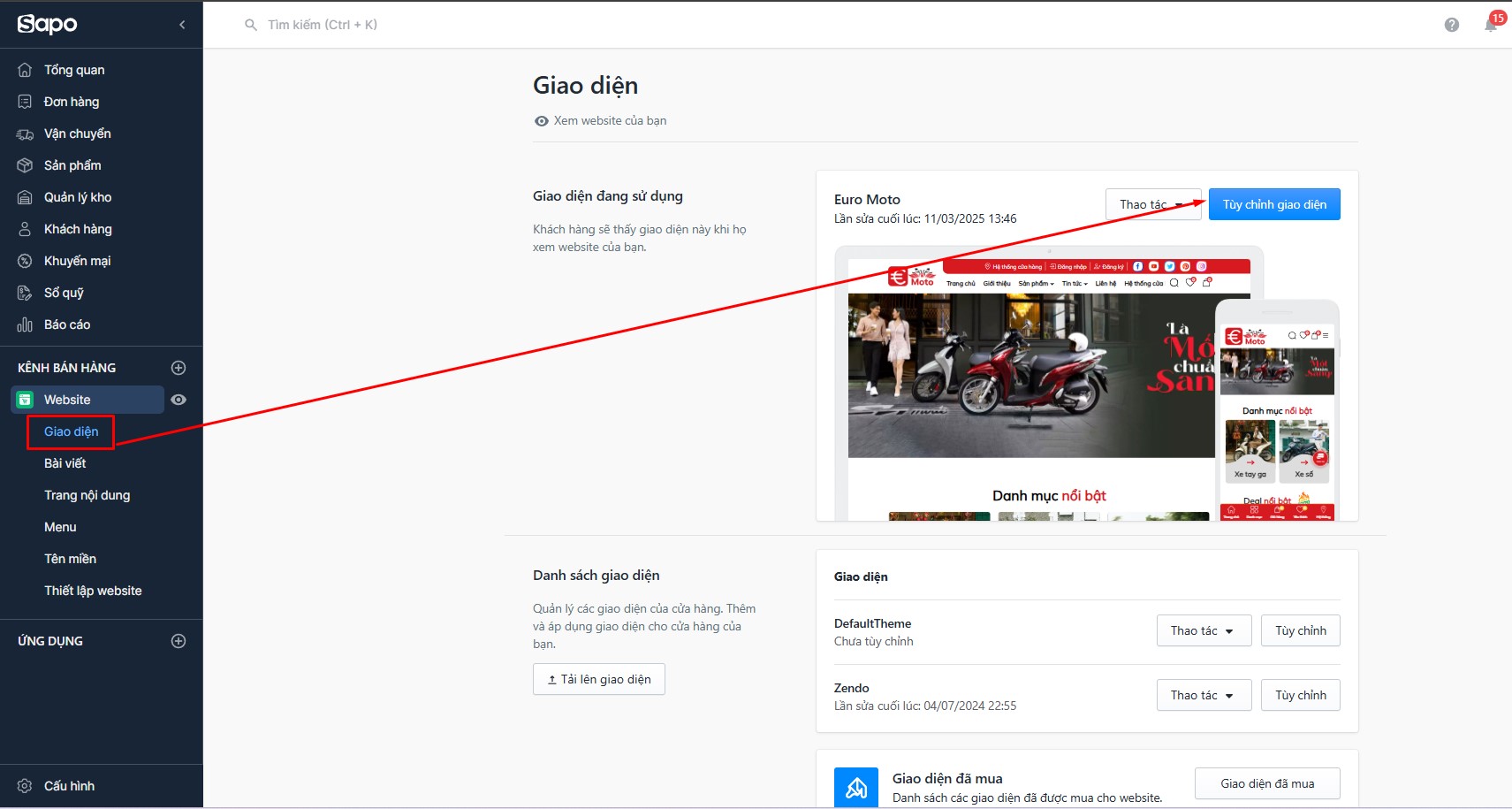Select the Giao diện submenu item
This screenshot has width=1512, height=809.
point(72,431)
